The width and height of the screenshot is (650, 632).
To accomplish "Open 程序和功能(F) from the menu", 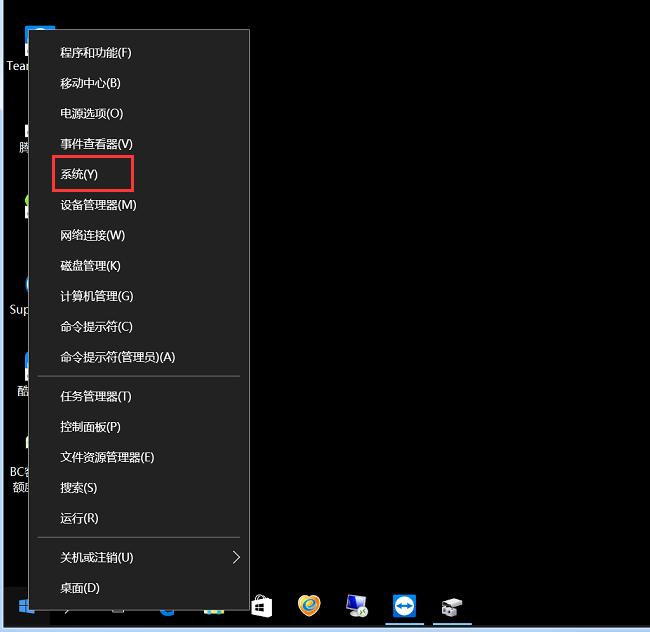I will (139, 53).
